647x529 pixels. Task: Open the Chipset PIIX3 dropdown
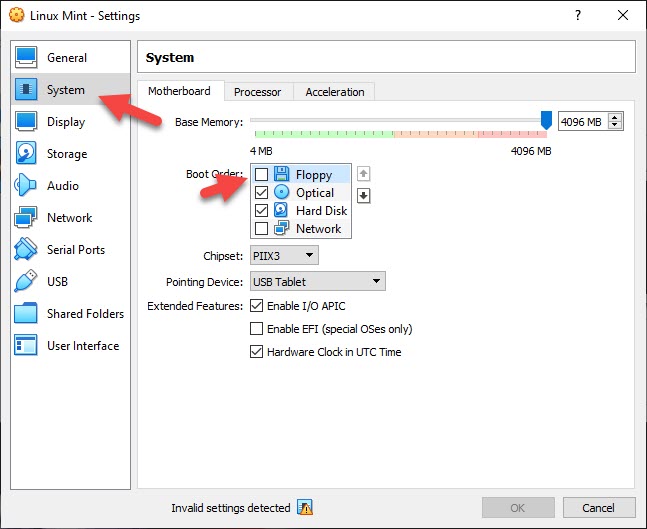[x=284, y=256]
